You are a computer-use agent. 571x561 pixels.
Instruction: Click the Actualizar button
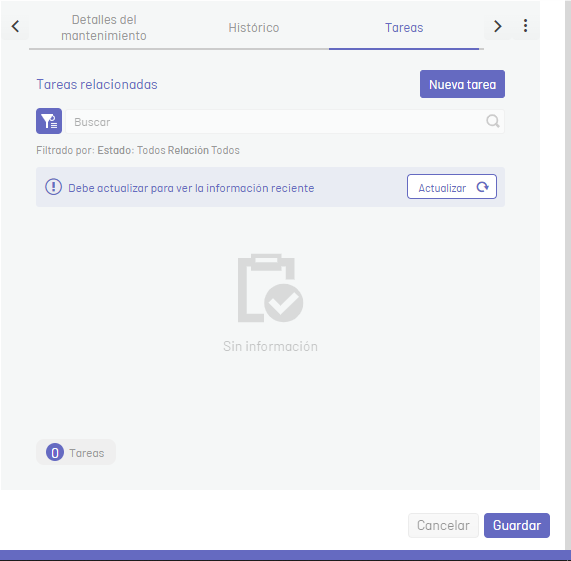(x=452, y=187)
